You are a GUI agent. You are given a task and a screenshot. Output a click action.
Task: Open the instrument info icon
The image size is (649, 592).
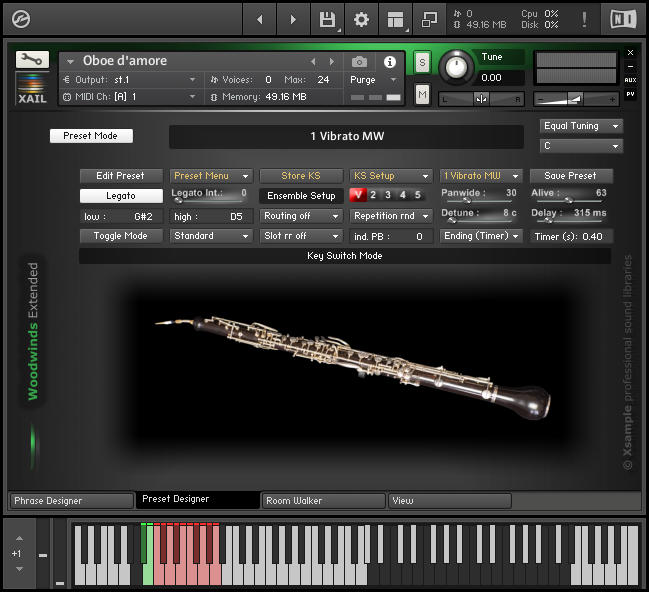389,62
